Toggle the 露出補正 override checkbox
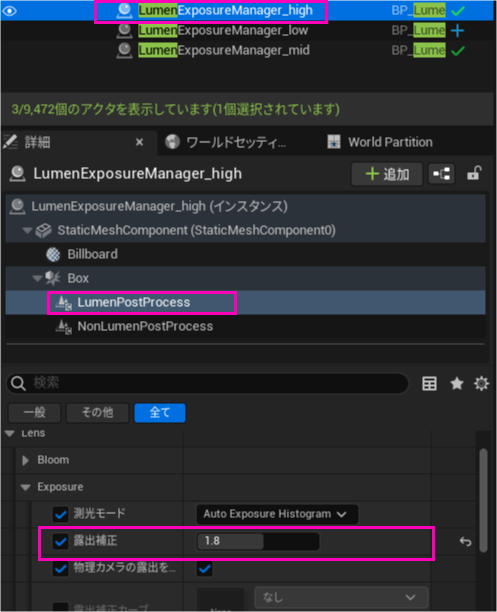The image size is (497, 612). coord(61,542)
